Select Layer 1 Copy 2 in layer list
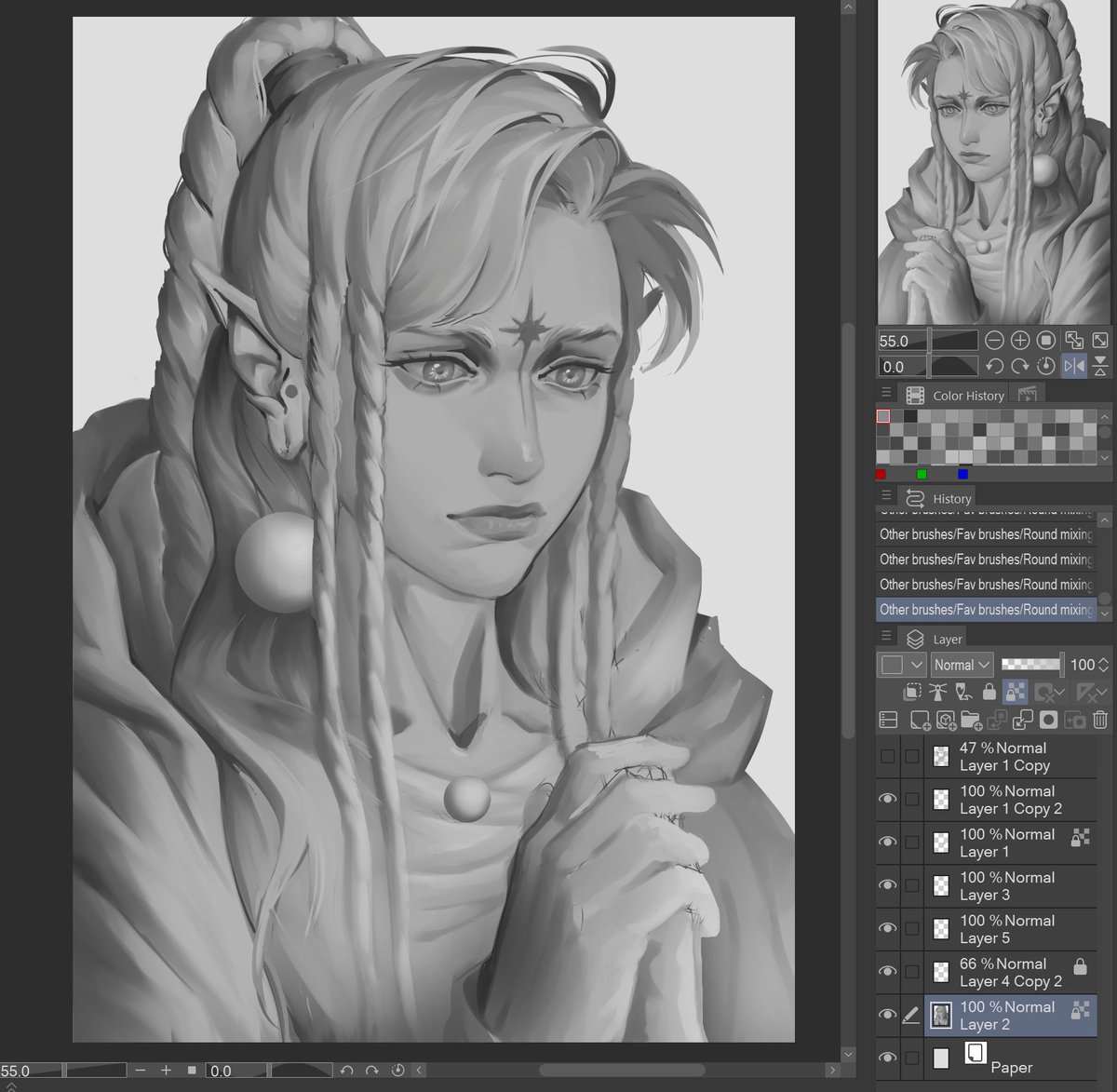 pyautogui.click(x=1010, y=800)
